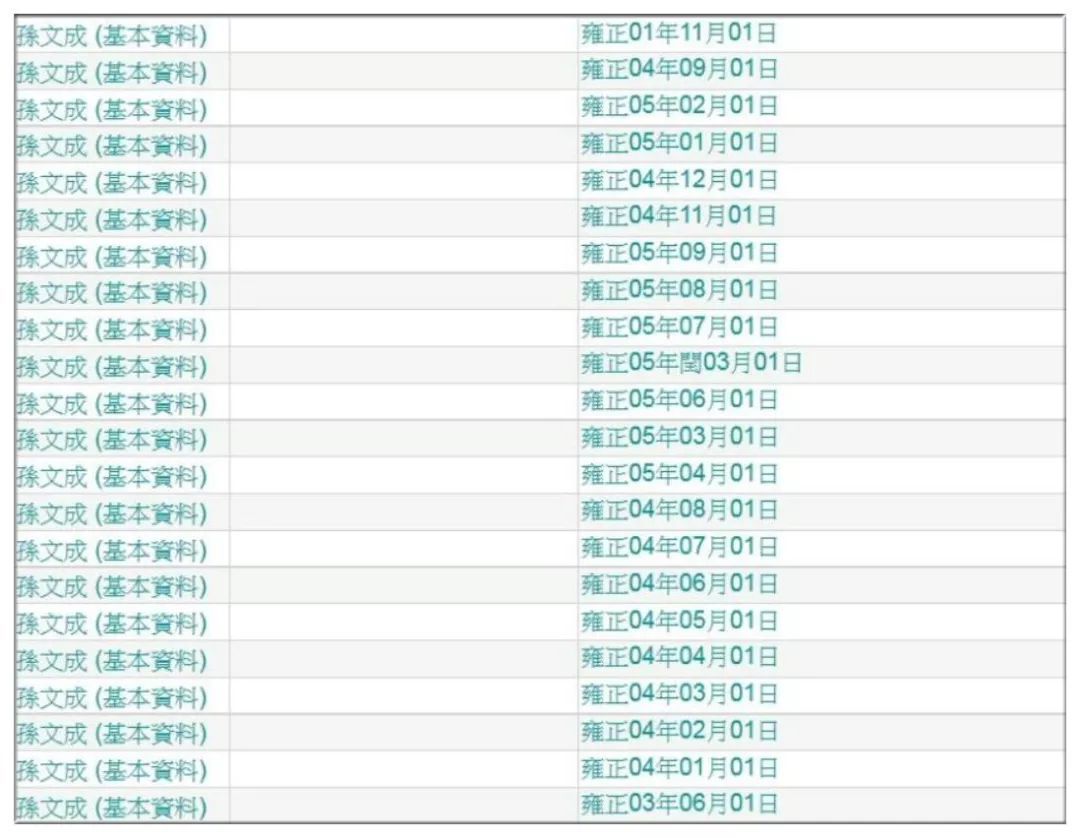The height and width of the screenshot is (838, 1080).
Task: Click the 雍正04年11月01日 date link
Action: click(x=679, y=217)
